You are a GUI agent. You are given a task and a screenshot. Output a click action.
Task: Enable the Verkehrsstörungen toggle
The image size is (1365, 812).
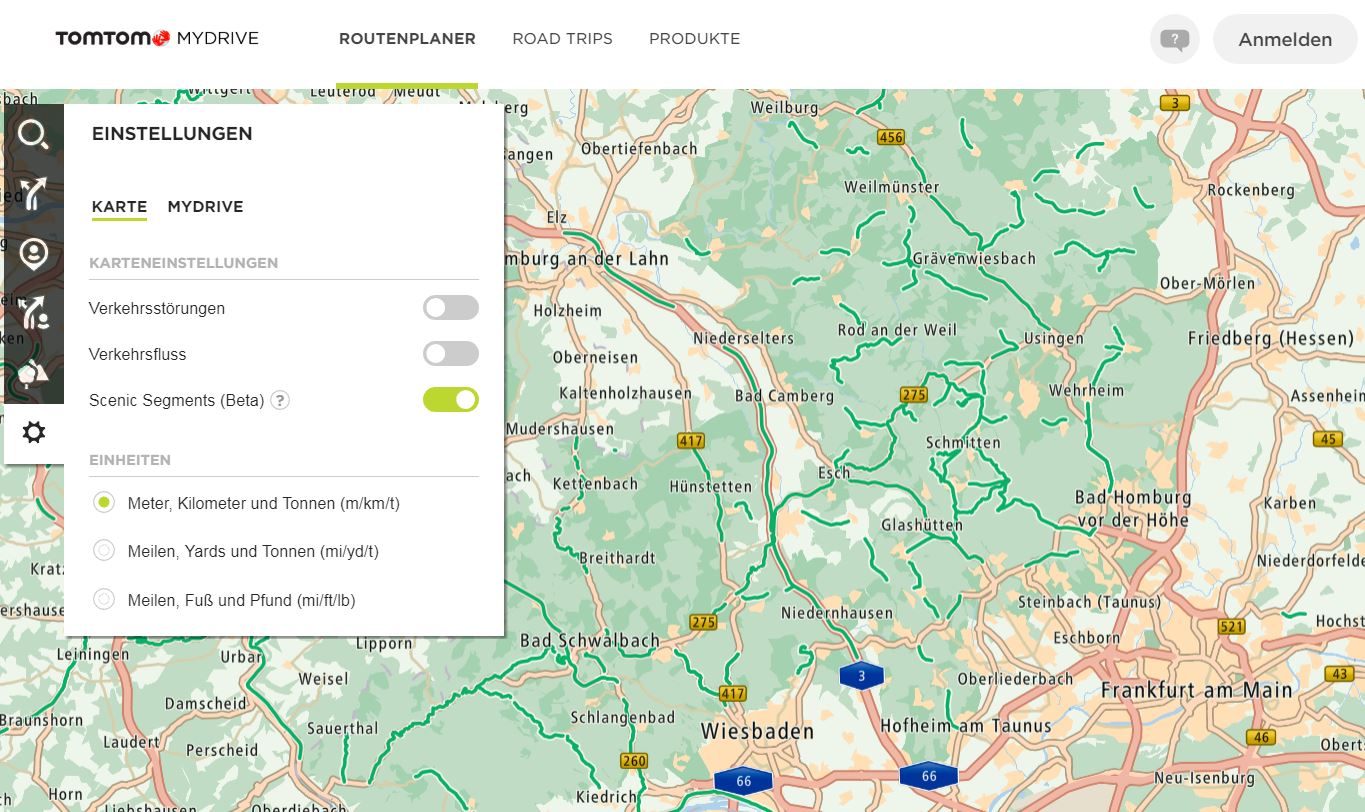[x=450, y=308]
